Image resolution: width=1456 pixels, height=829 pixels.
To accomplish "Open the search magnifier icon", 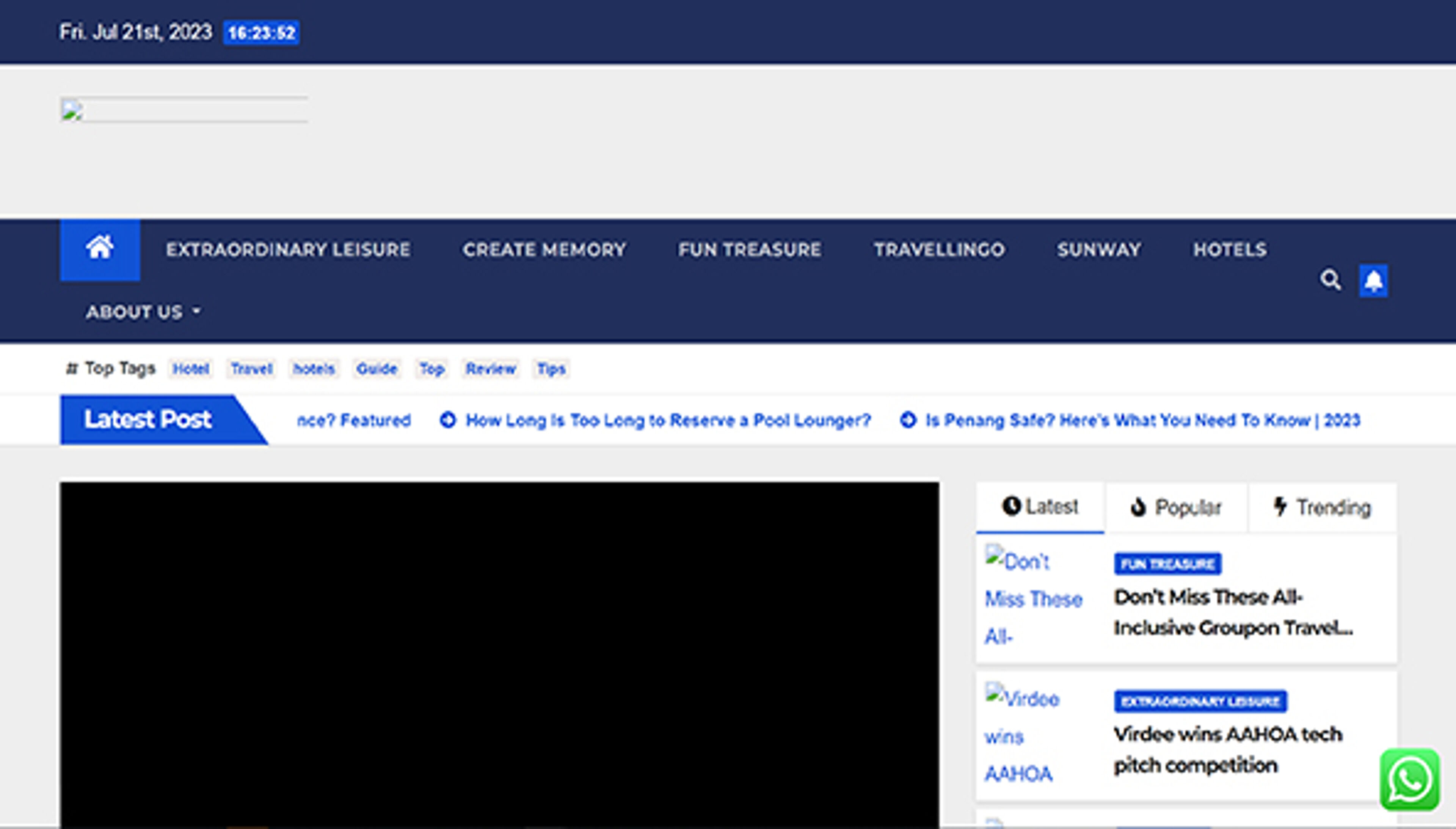I will pyautogui.click(x=1330, y=280).
